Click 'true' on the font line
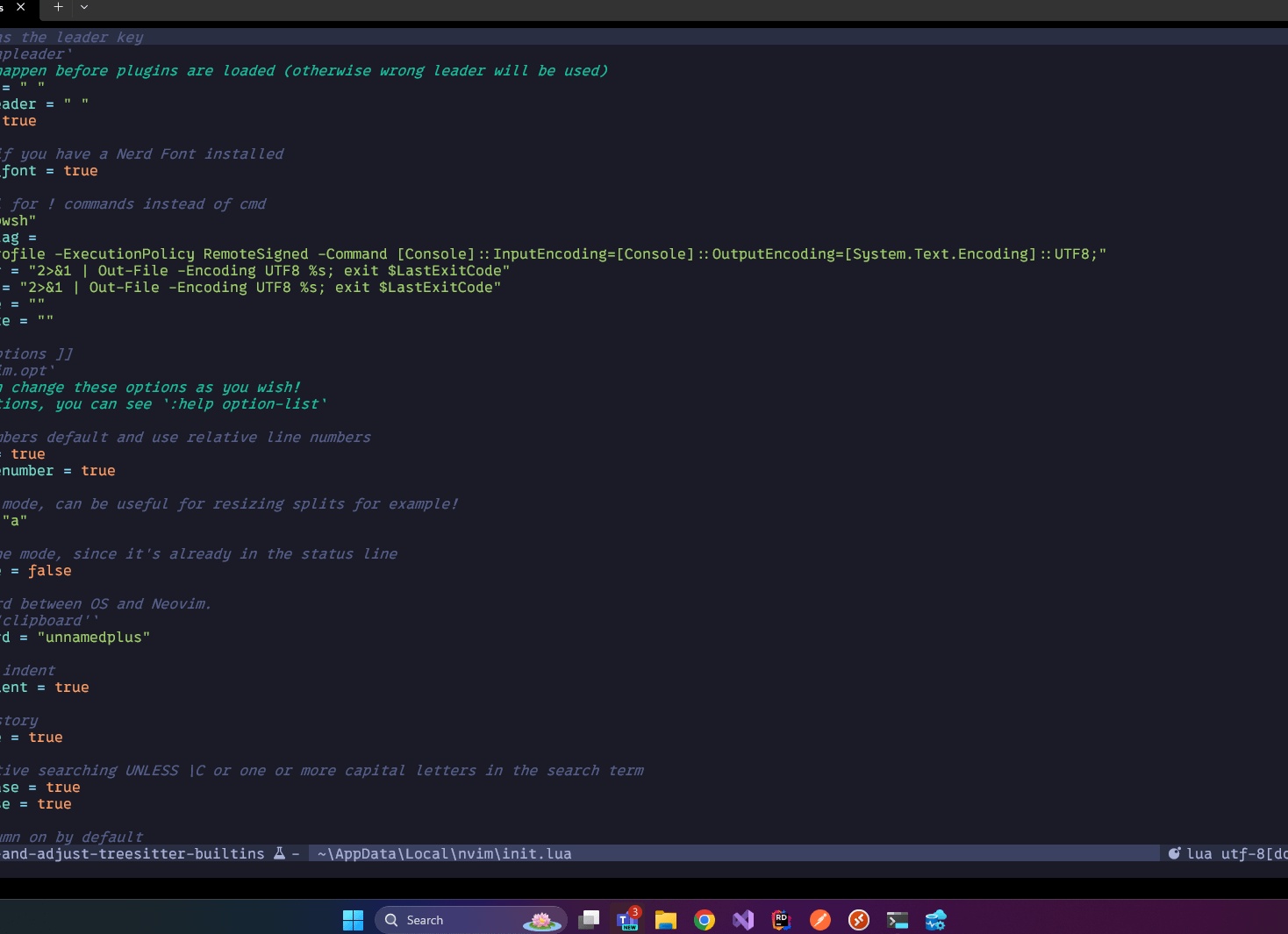Viewport: 1288px width, 934px height. 81,171
